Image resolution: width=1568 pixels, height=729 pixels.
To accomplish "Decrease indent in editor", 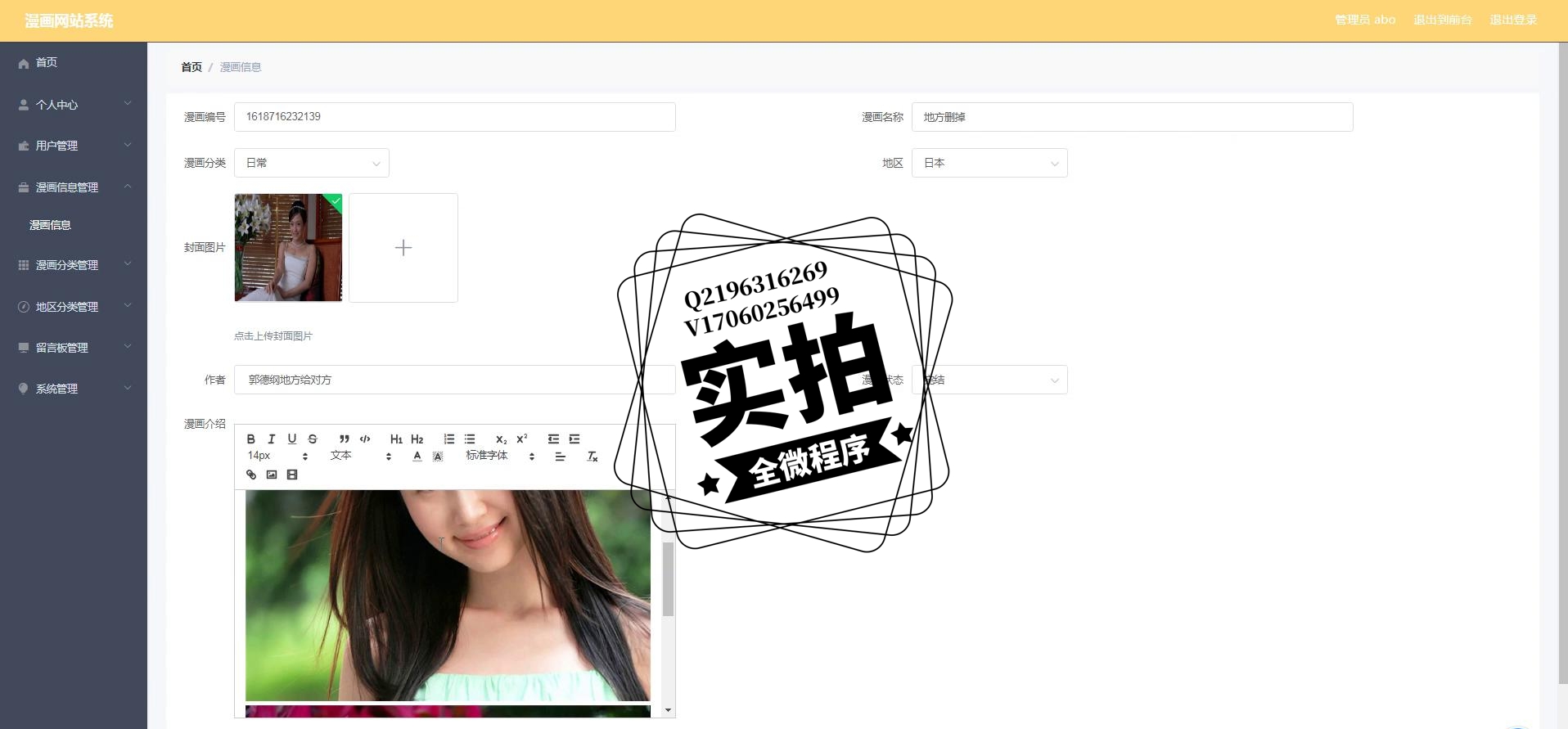I will (x=553, y=439).
